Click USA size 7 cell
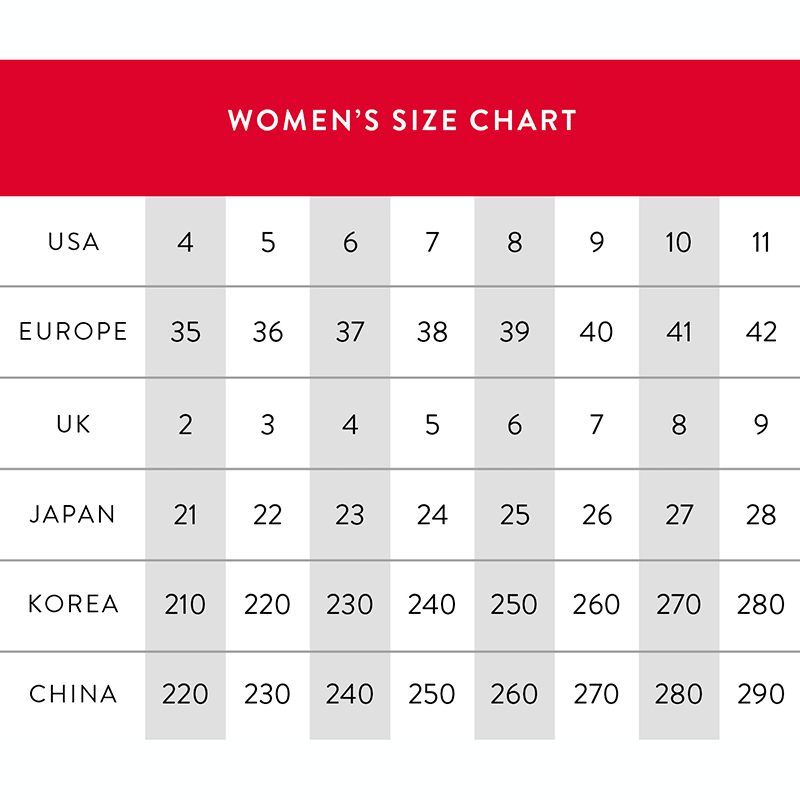The width and height of the screenshot is (800, 800). [432, 242]
